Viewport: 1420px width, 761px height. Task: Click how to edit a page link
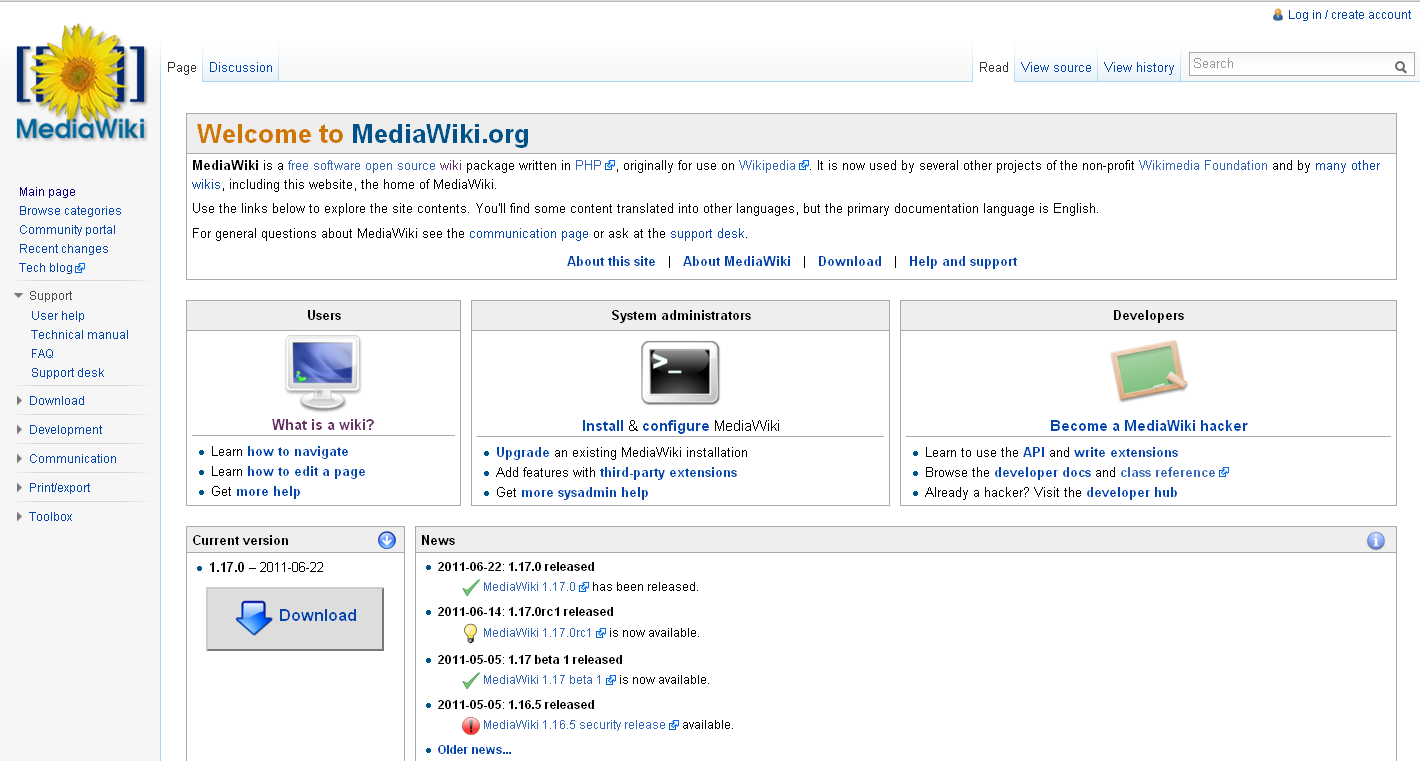[306, 472]
